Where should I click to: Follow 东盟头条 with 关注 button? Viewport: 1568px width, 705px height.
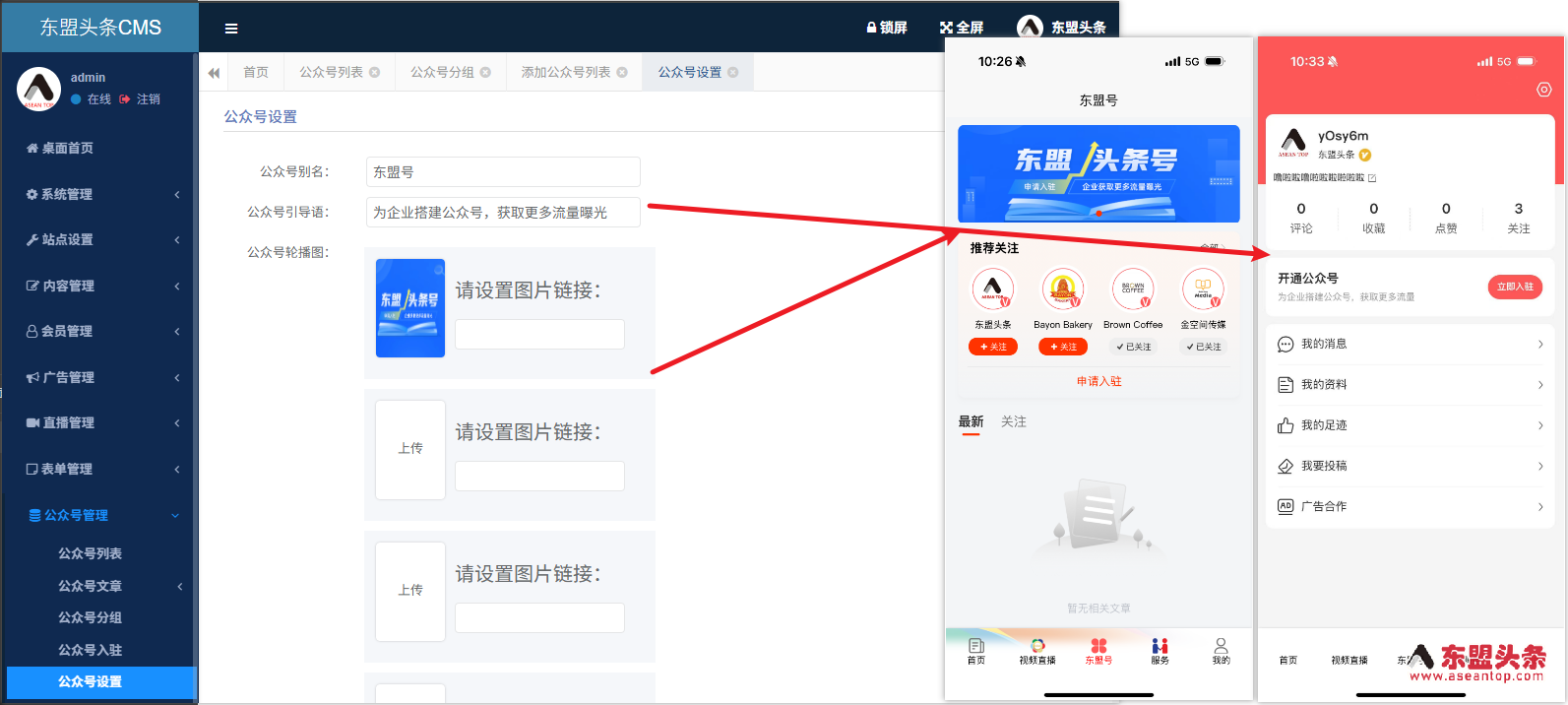point(993,347)
